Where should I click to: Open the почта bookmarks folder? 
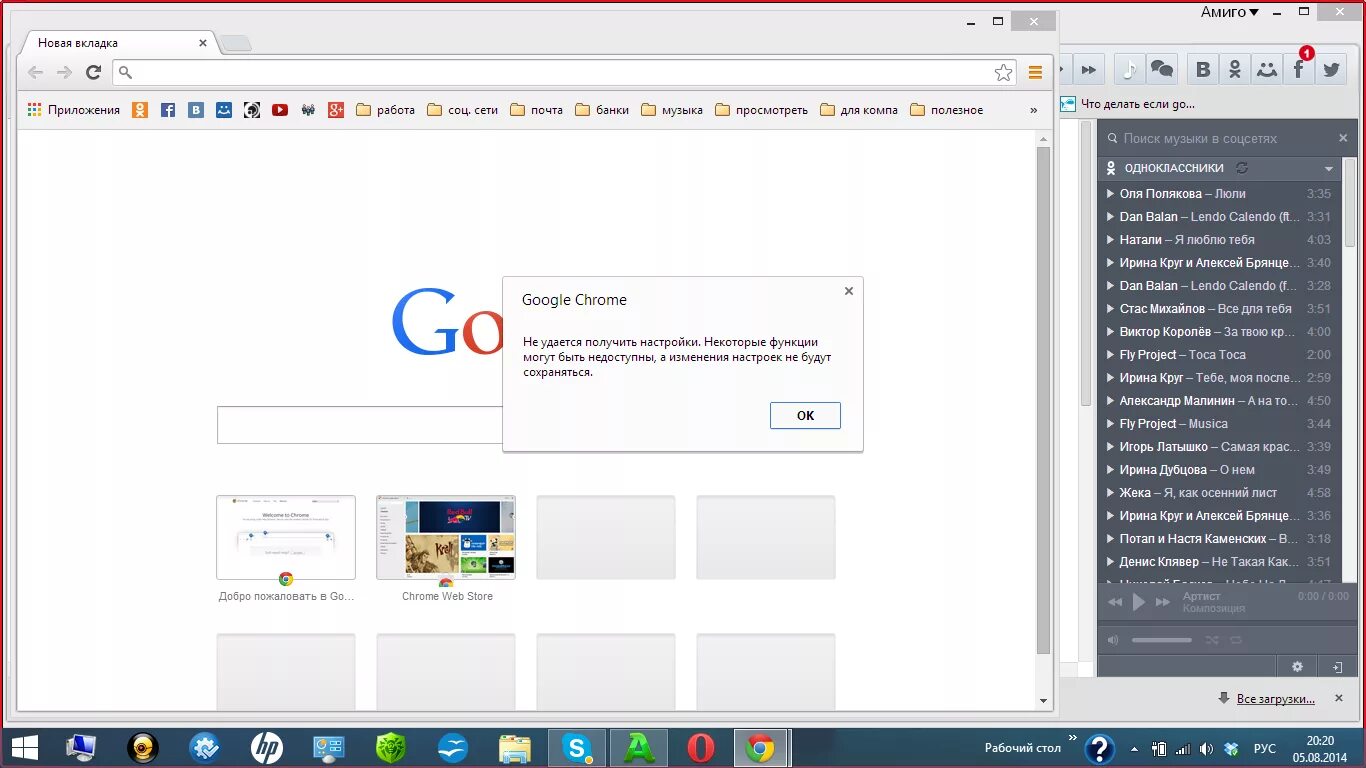[x=536, y=110]
